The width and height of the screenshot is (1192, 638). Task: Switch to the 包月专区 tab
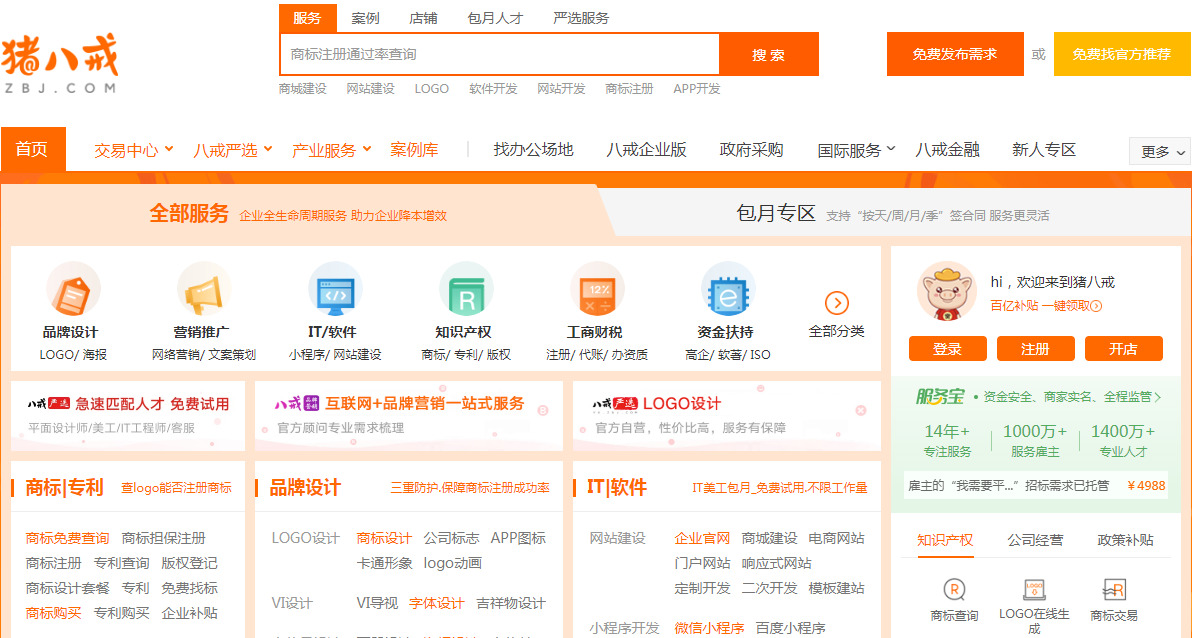(776, 214)
